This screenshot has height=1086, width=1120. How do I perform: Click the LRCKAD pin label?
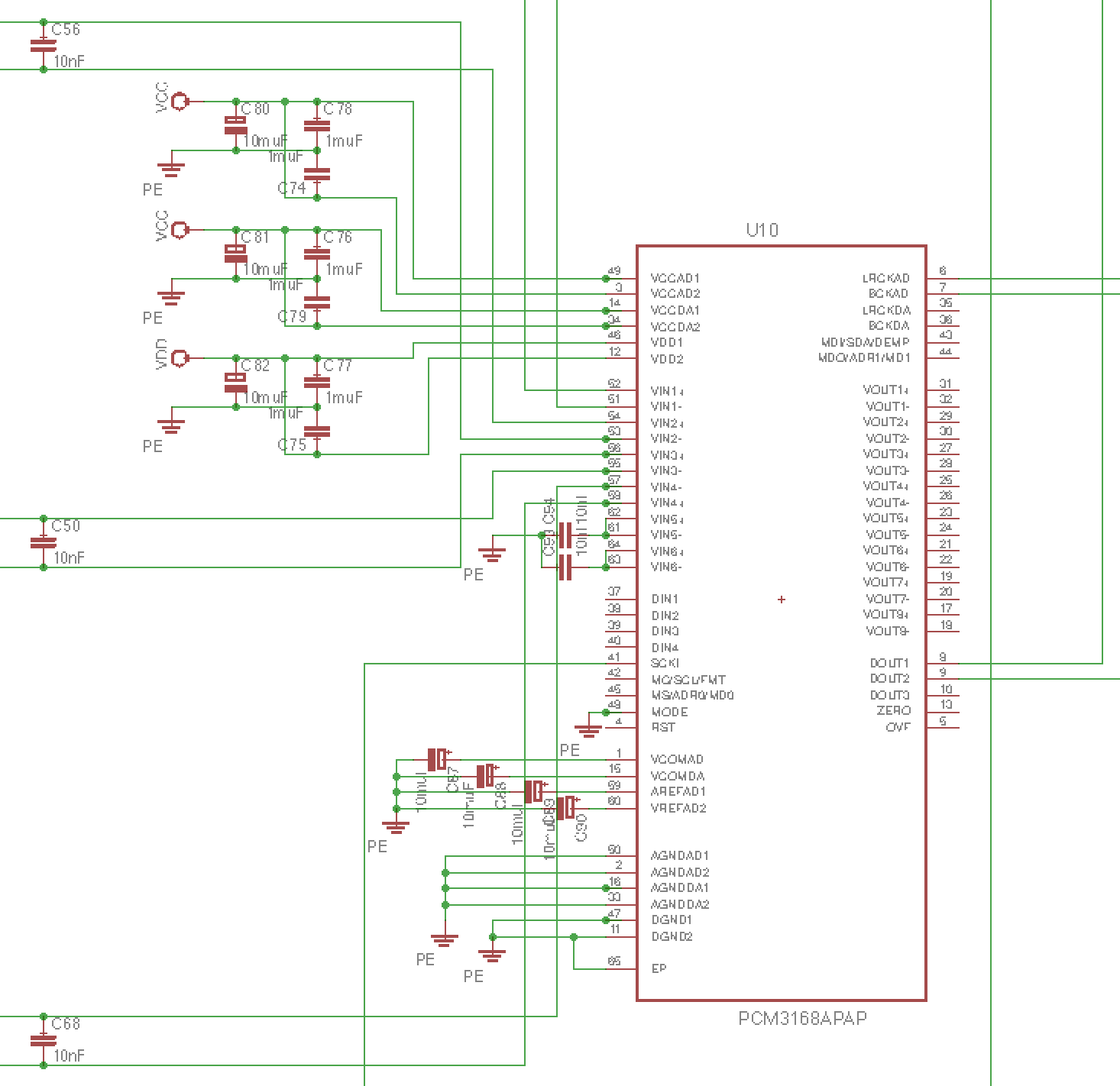886,278
